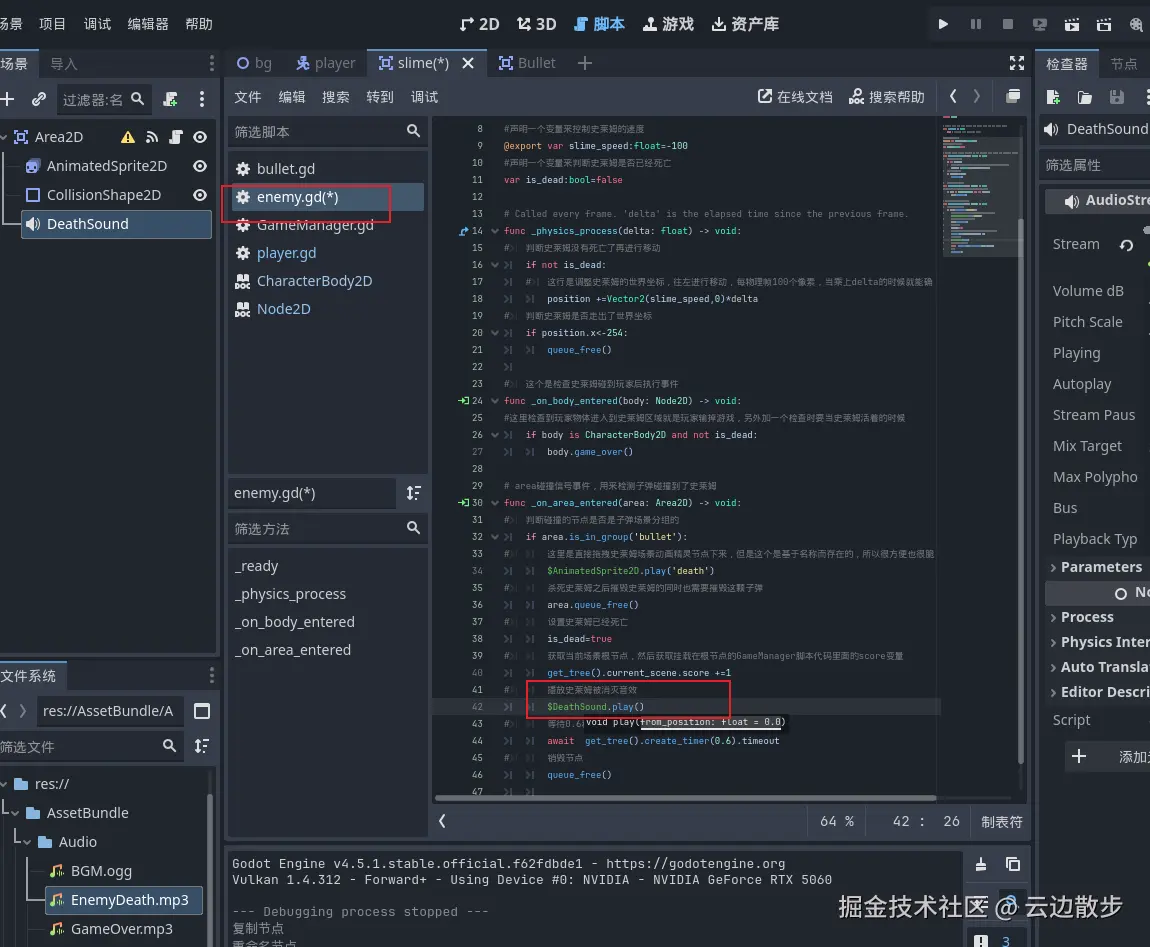The height and width of the screenshot is (947, 1150).
Task: Hide the AnimatedSprite2D node
Action: point(200,166)
